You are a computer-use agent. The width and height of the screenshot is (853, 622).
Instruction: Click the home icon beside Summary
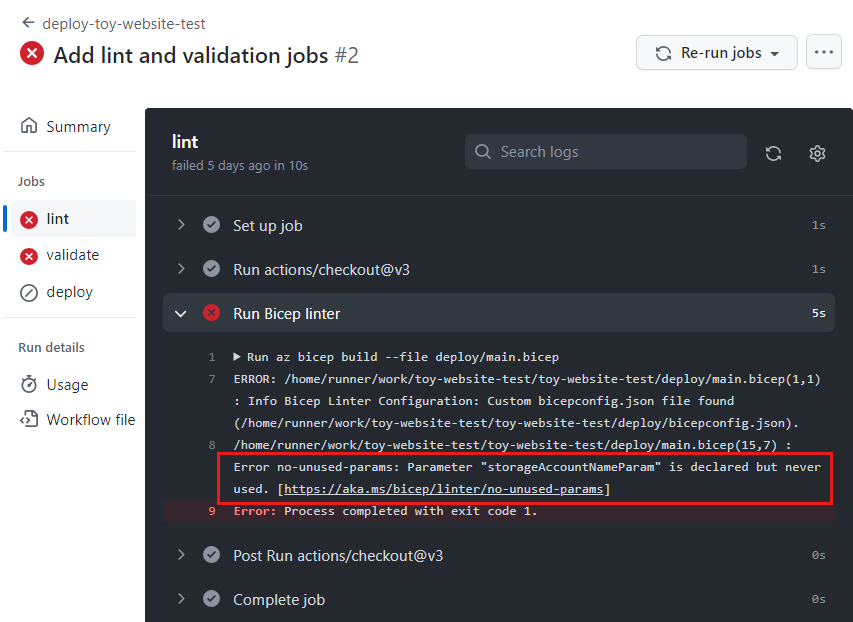click(x=29, y=126)
